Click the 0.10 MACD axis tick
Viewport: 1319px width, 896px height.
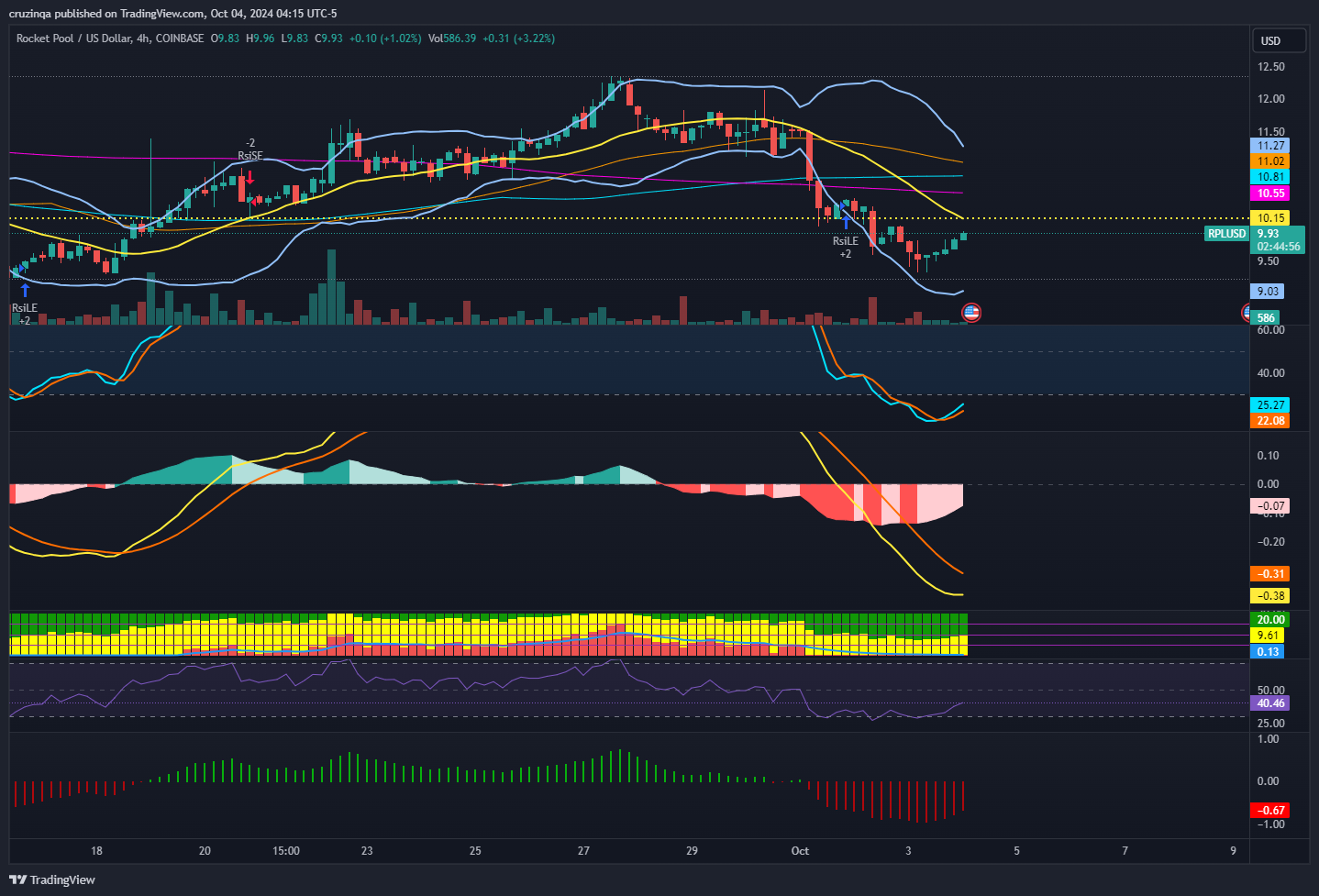coord(1268,456)
